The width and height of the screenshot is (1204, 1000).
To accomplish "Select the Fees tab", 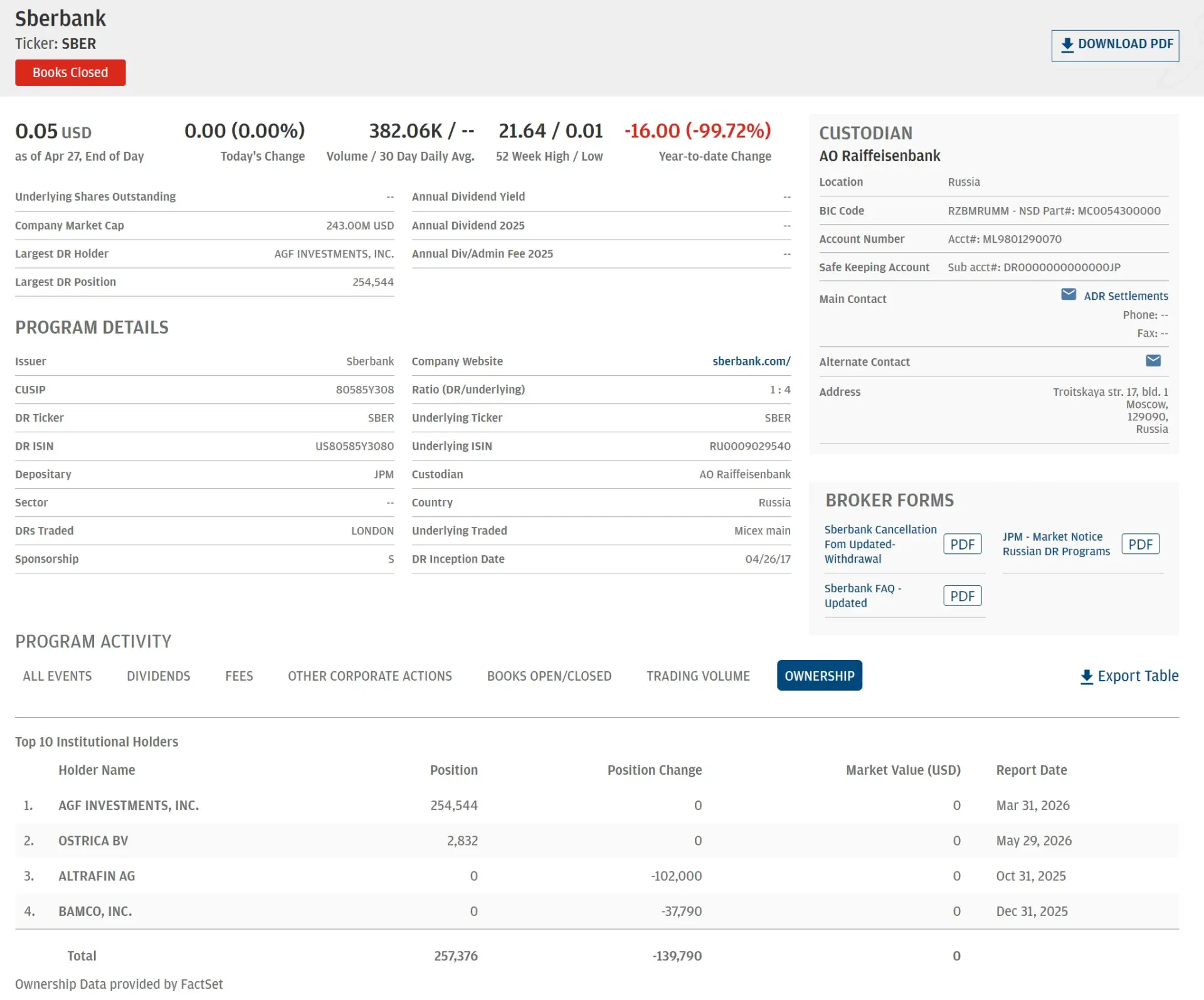I will tap(239, 676).
